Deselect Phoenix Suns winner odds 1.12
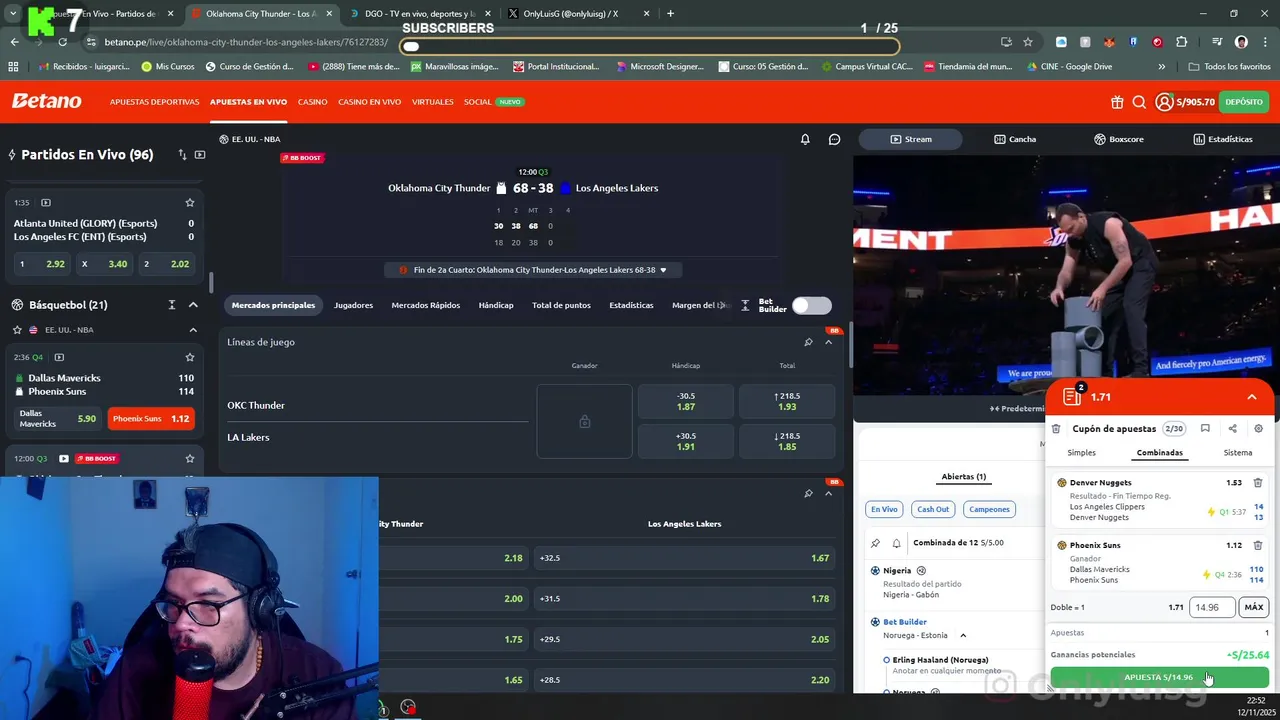This screenshot has width=1280, height=720. click(151, 419)
